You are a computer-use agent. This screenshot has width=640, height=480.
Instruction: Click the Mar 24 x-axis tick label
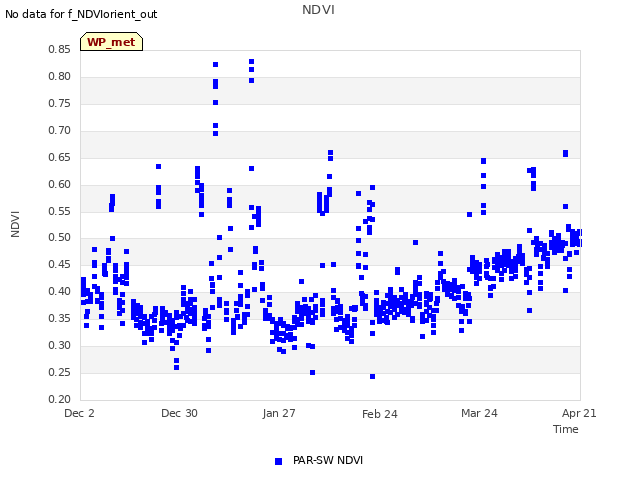[x=479, y=413]
